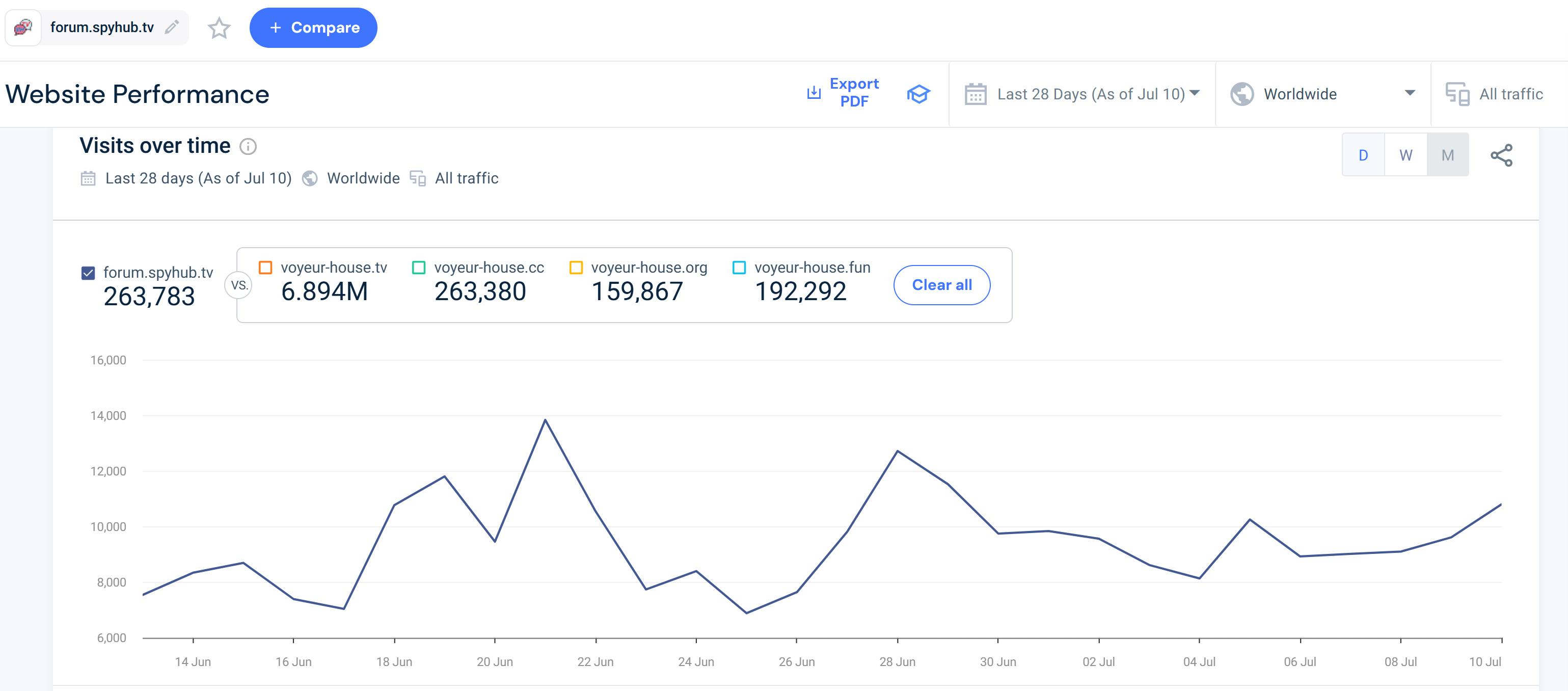Select daily D granularity tab

[x=1364, y=155]
